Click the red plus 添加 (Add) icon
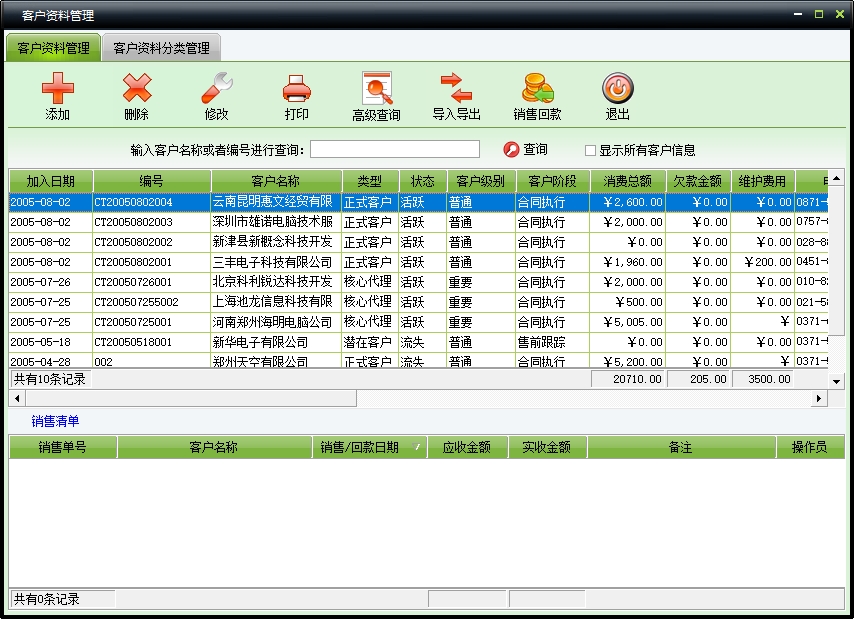This screenshot has height=619, width=854. (58, 90)
